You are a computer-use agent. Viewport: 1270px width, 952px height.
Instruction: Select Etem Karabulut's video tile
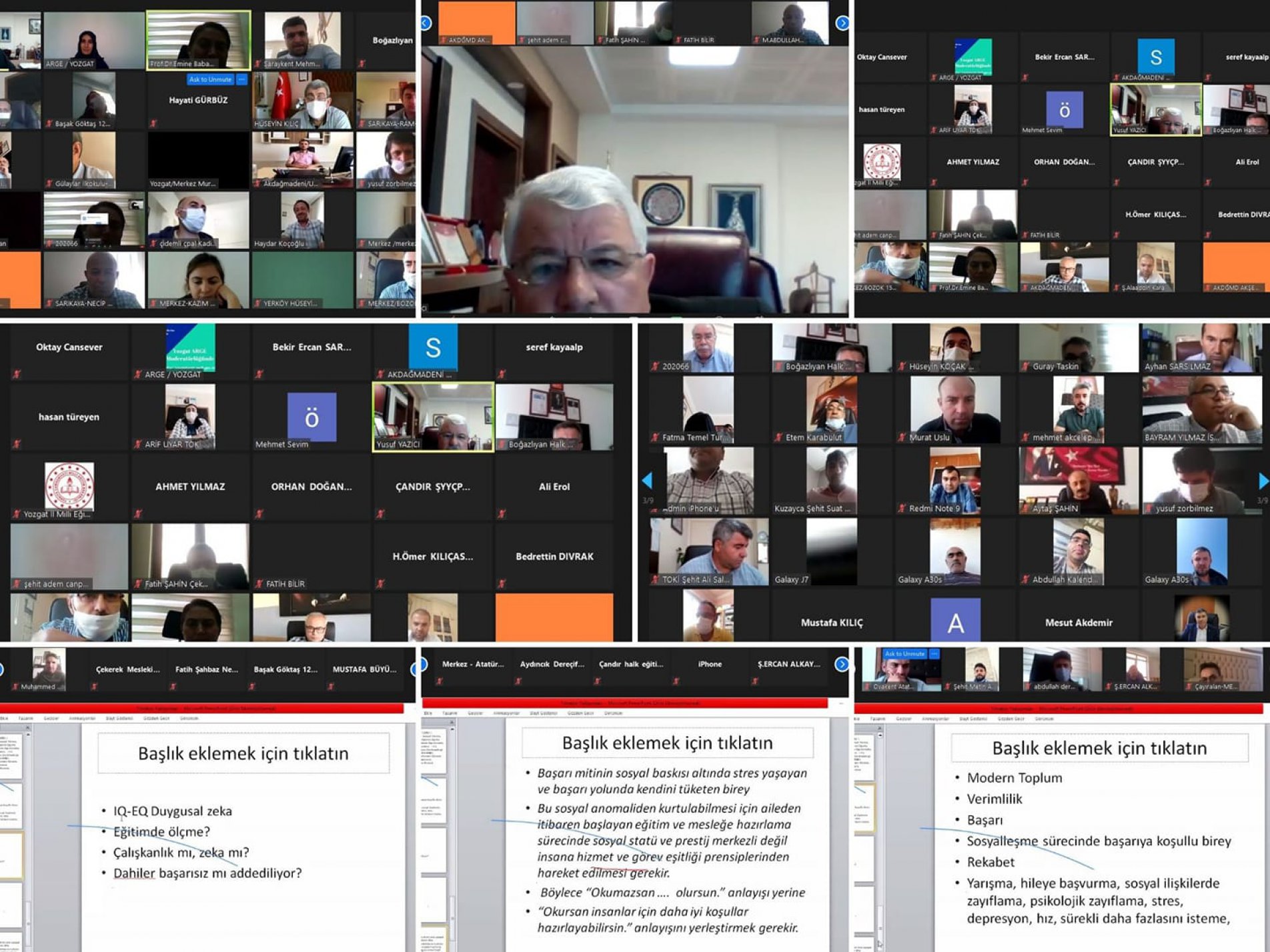pos(831,410)
